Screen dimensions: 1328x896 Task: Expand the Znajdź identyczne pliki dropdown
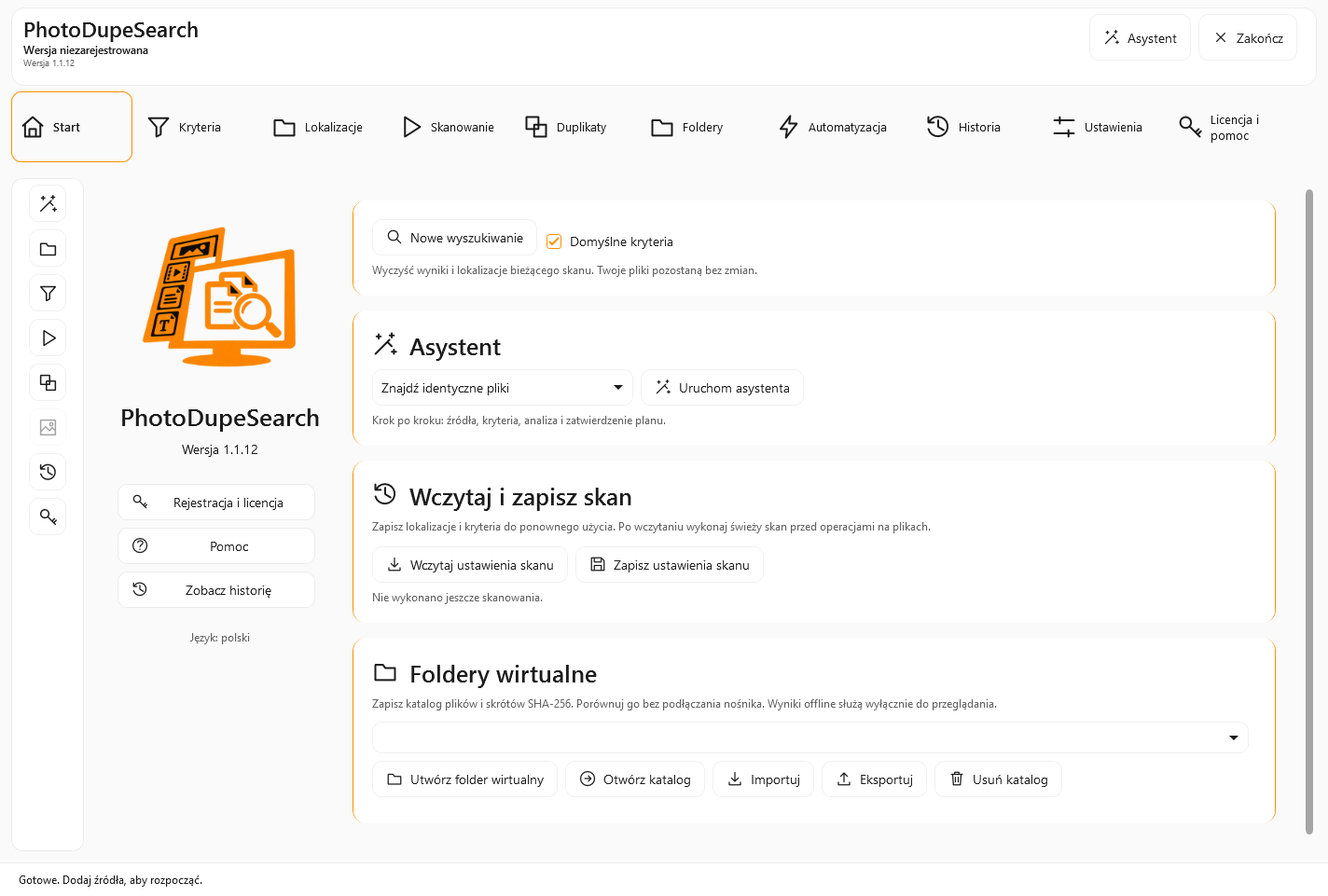pos(502,388)
